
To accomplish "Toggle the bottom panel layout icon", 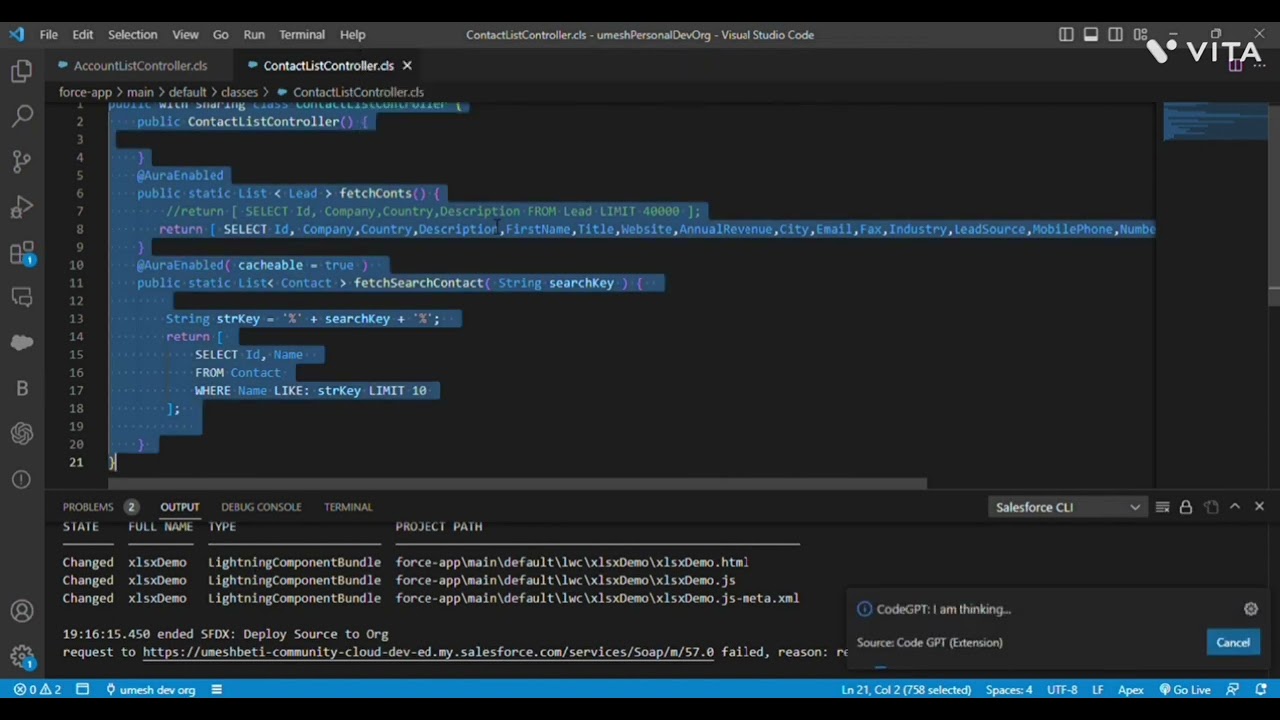I will (1091, 34).
